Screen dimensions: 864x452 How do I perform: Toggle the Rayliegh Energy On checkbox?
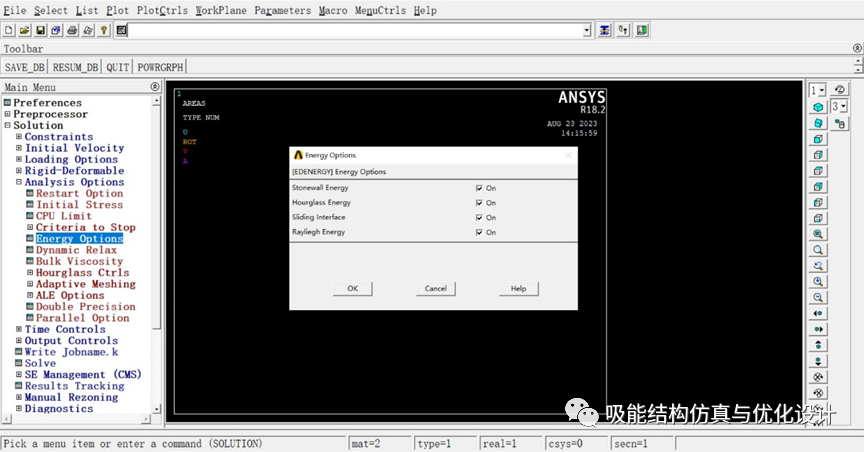coord(479,233)
